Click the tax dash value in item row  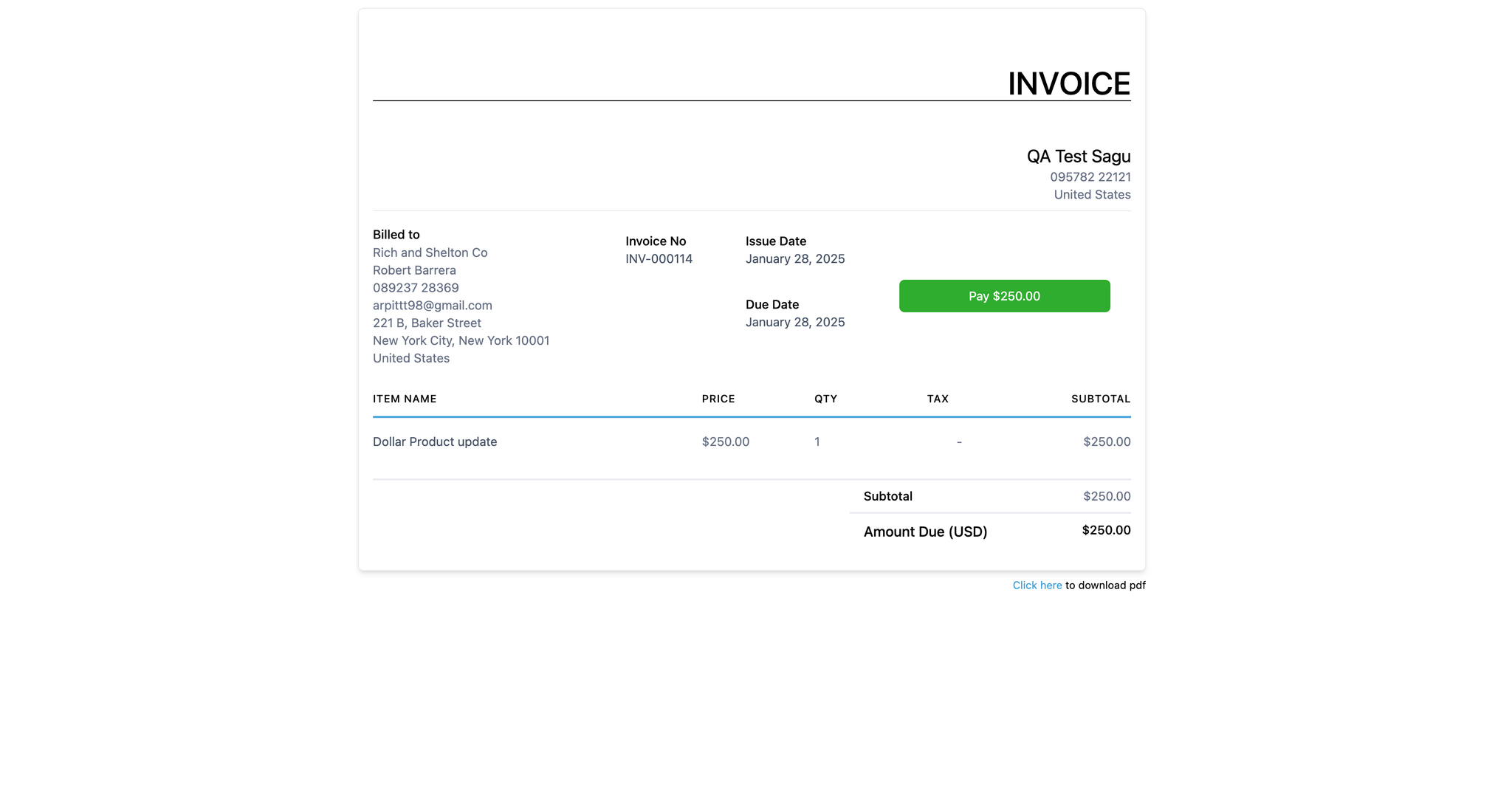click(x=959, y=442)
